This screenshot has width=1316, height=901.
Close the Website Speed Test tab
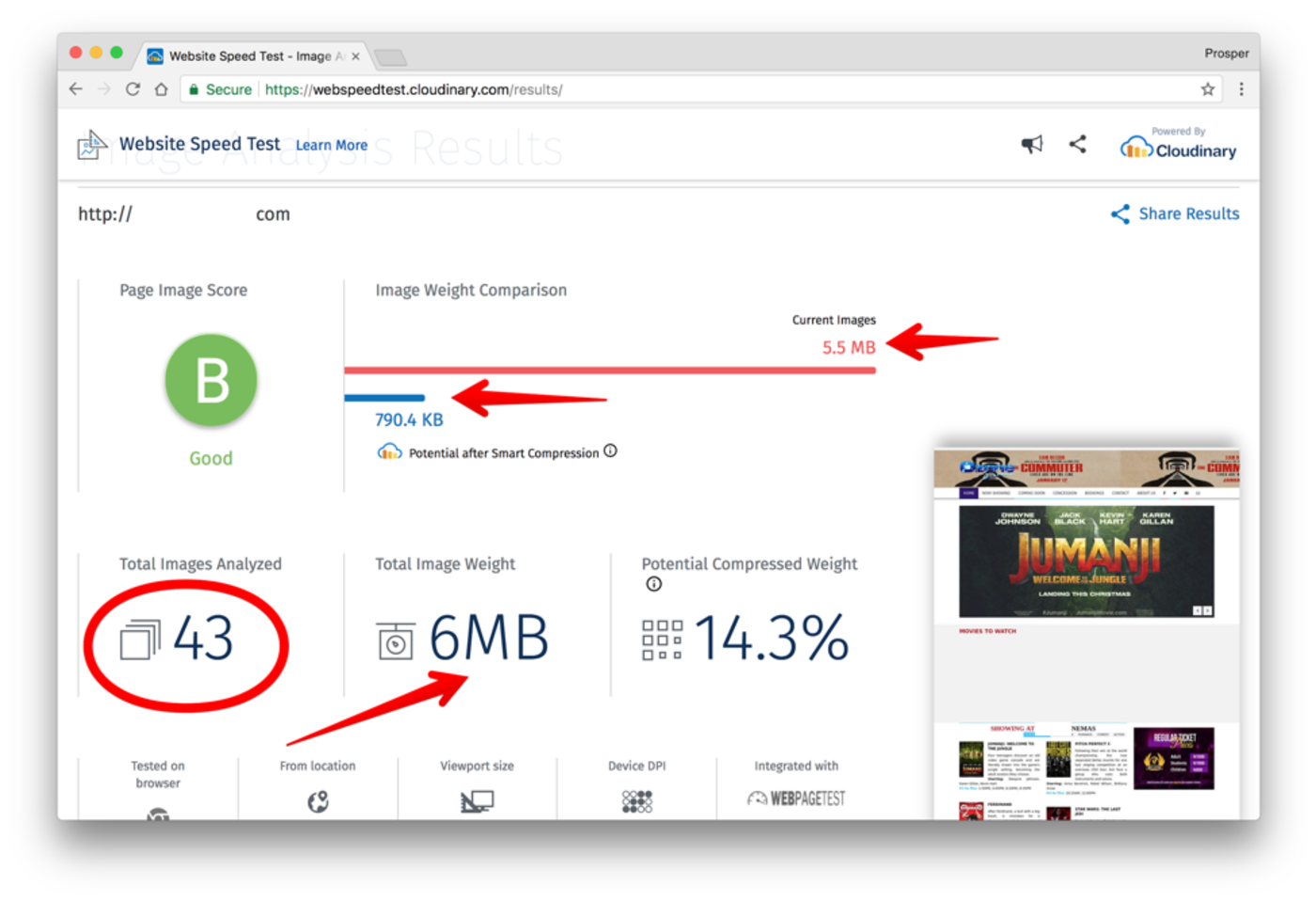click(x=355, y=56)
